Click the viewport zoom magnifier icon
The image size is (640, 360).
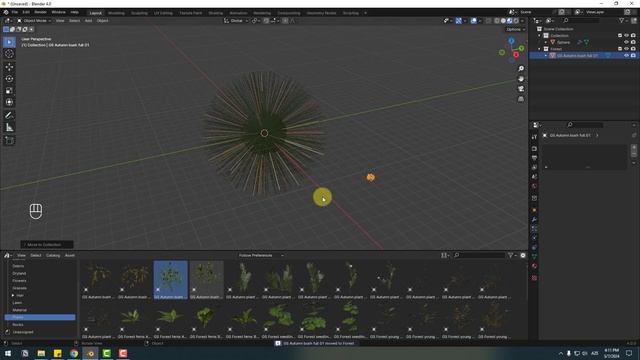[x=521, y=69]
